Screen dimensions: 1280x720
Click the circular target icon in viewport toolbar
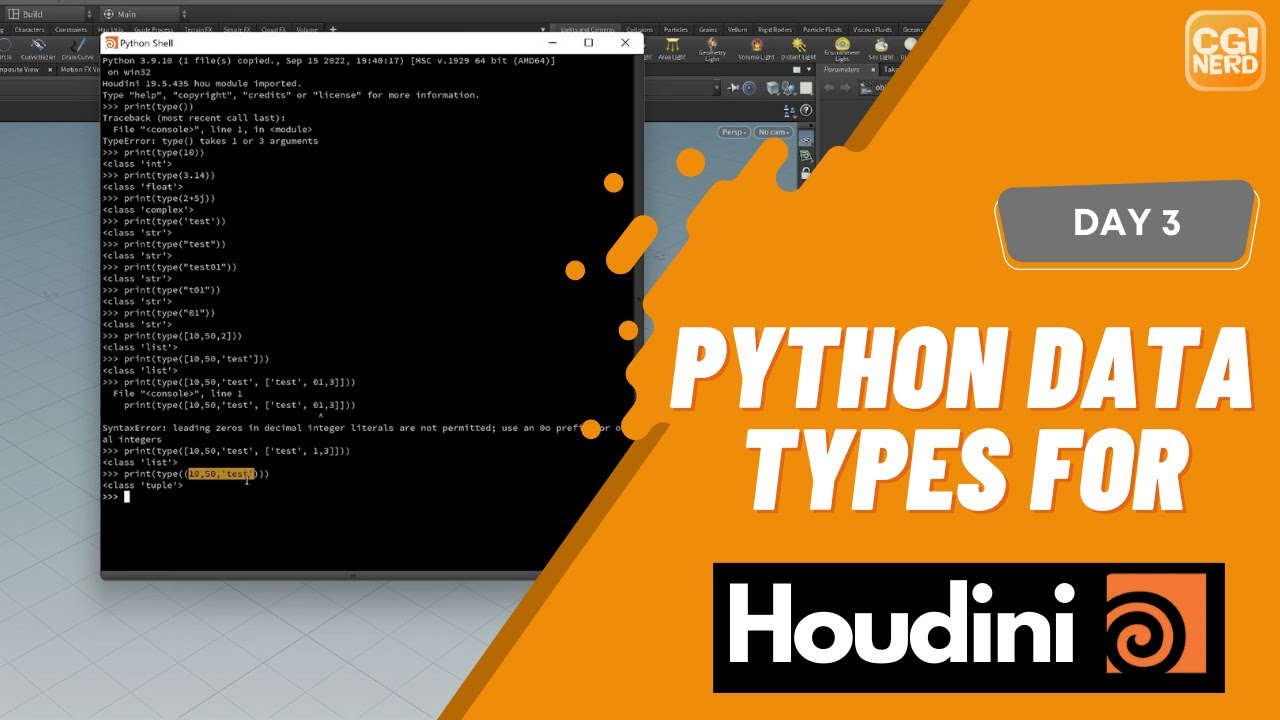(749, 88)
